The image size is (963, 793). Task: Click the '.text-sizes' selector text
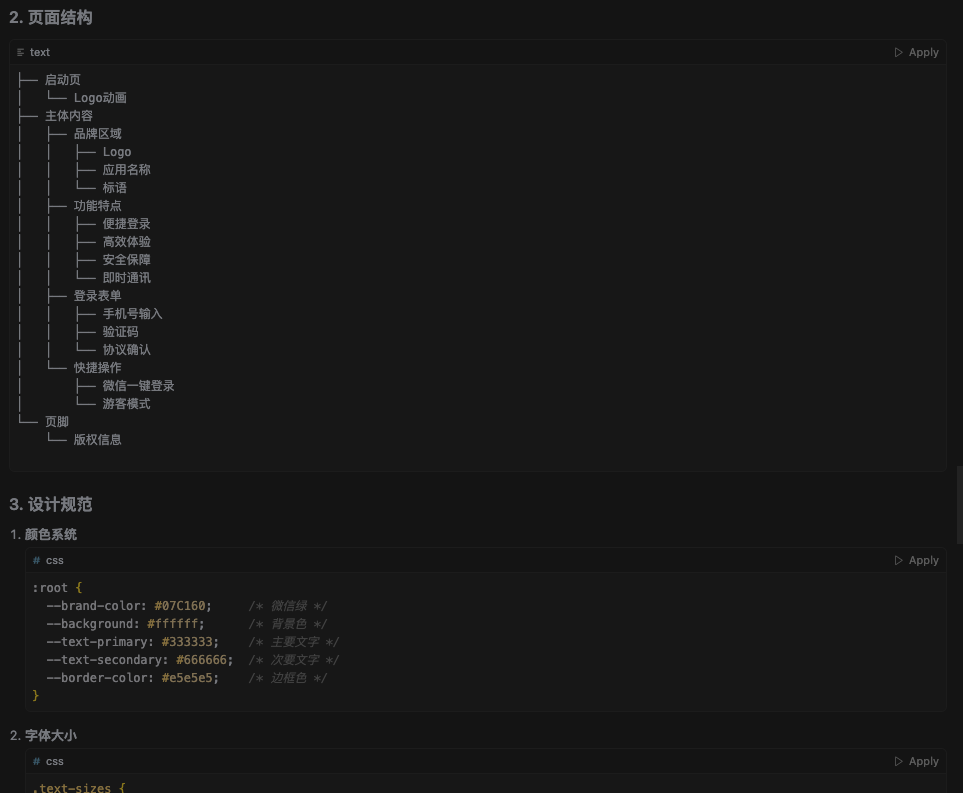click(71, 787)
